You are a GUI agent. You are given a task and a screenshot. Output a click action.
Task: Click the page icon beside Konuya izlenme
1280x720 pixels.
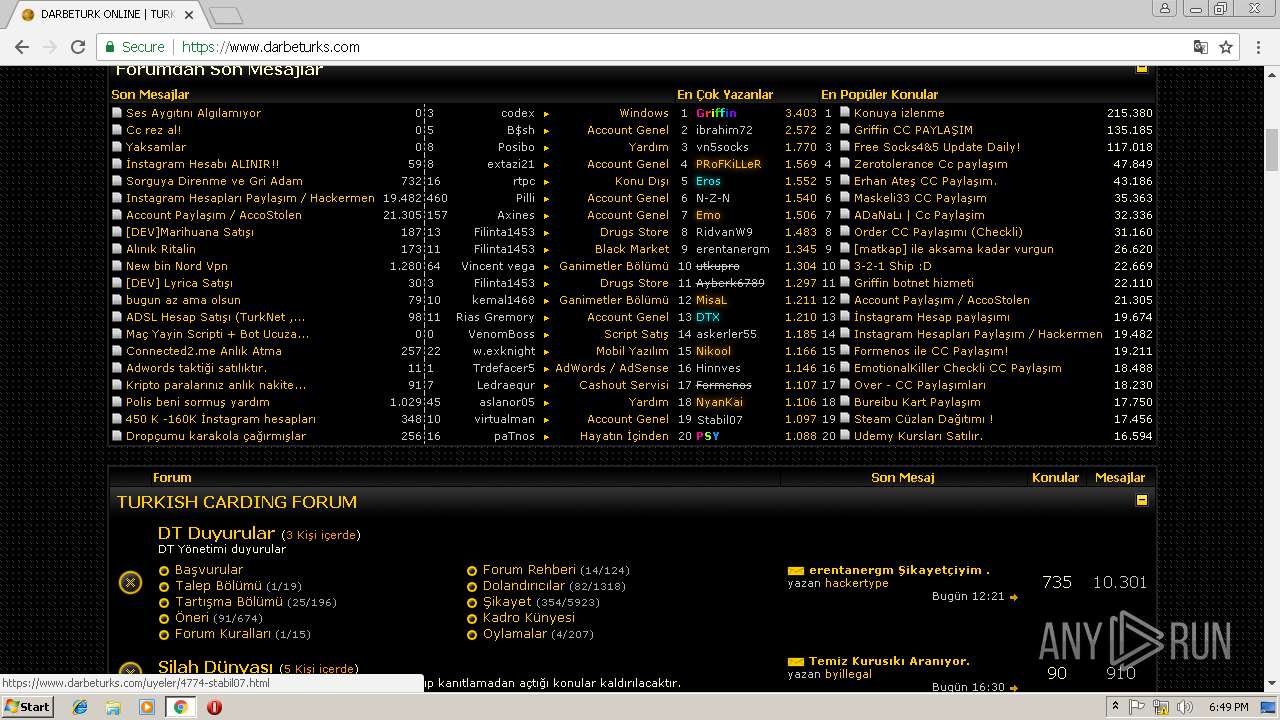(845, 113)
